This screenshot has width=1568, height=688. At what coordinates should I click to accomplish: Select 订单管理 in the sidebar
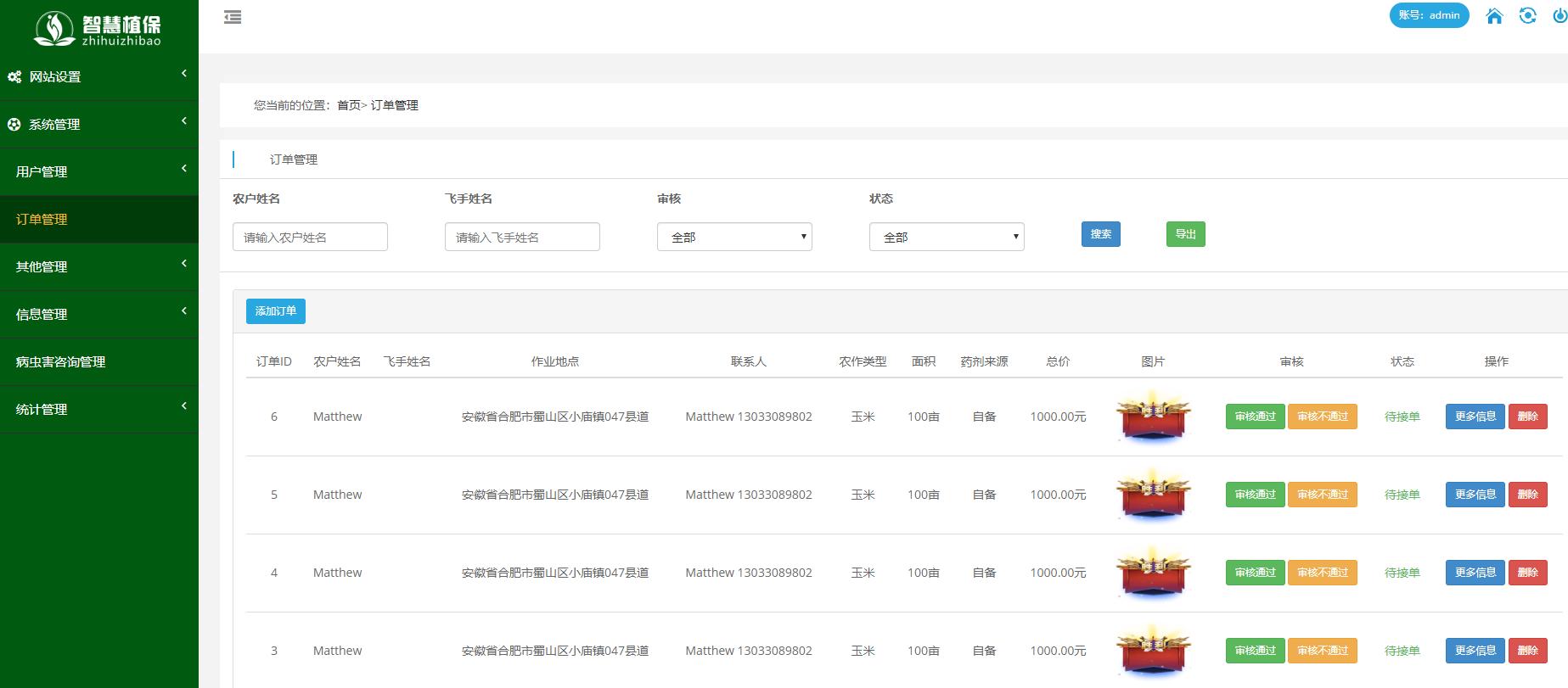pos(98,219)
